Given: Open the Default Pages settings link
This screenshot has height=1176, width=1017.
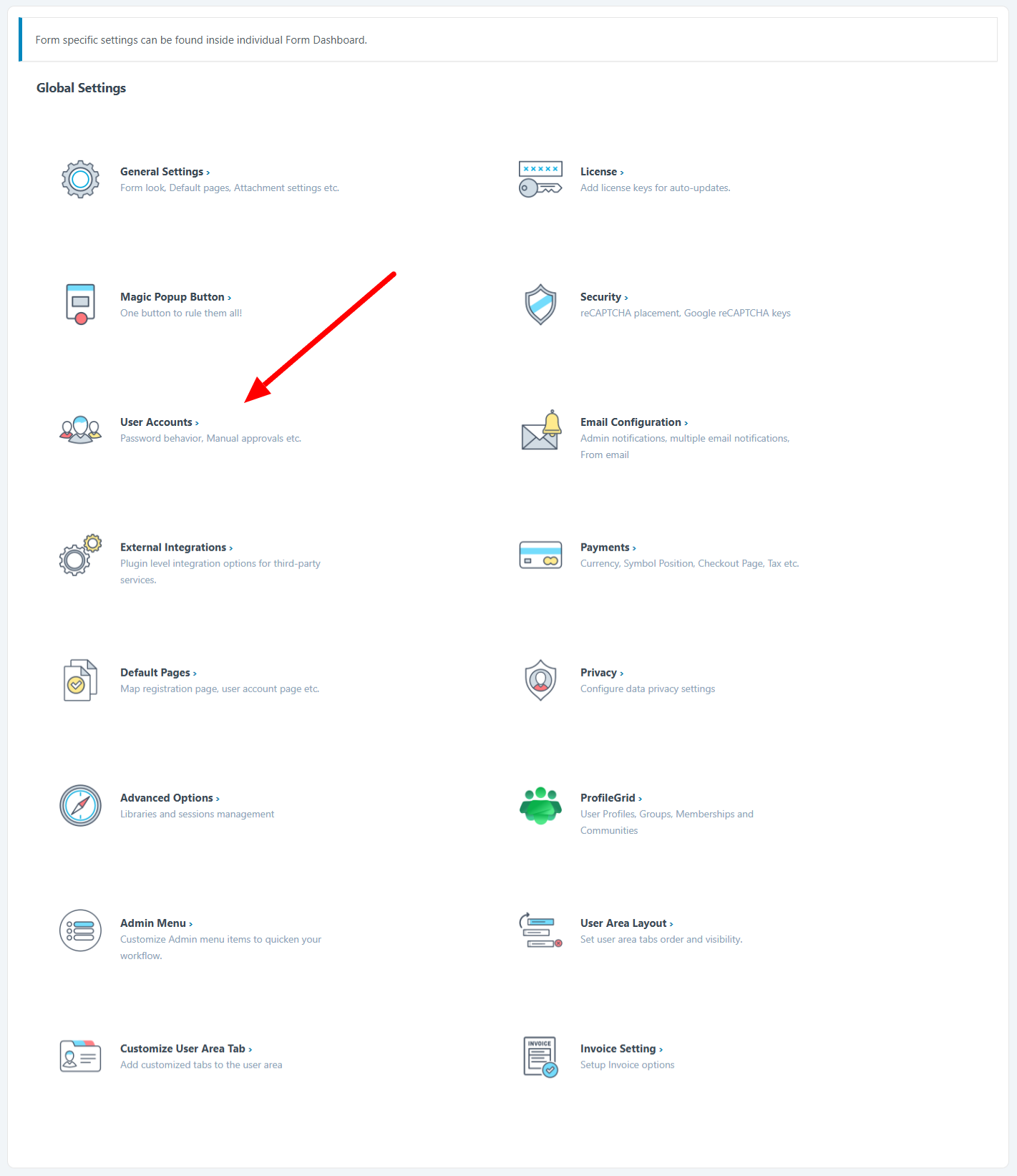Looking at the screenshot, I should pyautogui.click(x=157, y=673).
